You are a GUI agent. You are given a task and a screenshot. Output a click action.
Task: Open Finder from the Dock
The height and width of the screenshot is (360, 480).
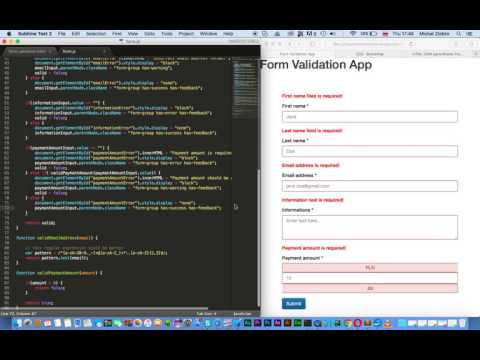click(18, 323)
